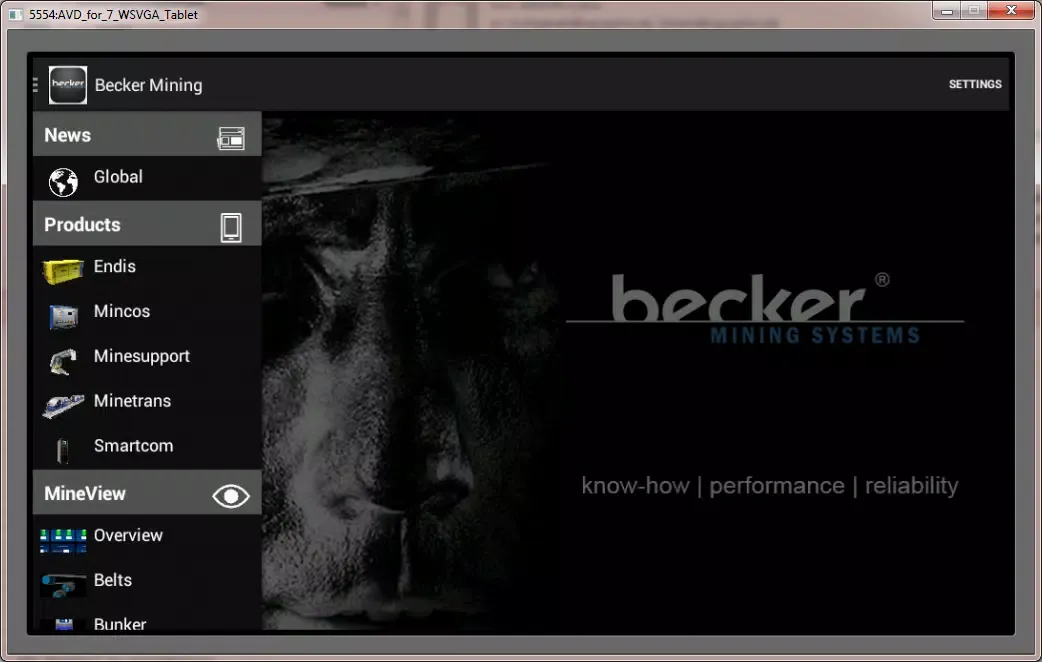The width and height of the screenshot is (1042, 662).
Task: Open Settings in the top bar
Action: coord(974,85)
